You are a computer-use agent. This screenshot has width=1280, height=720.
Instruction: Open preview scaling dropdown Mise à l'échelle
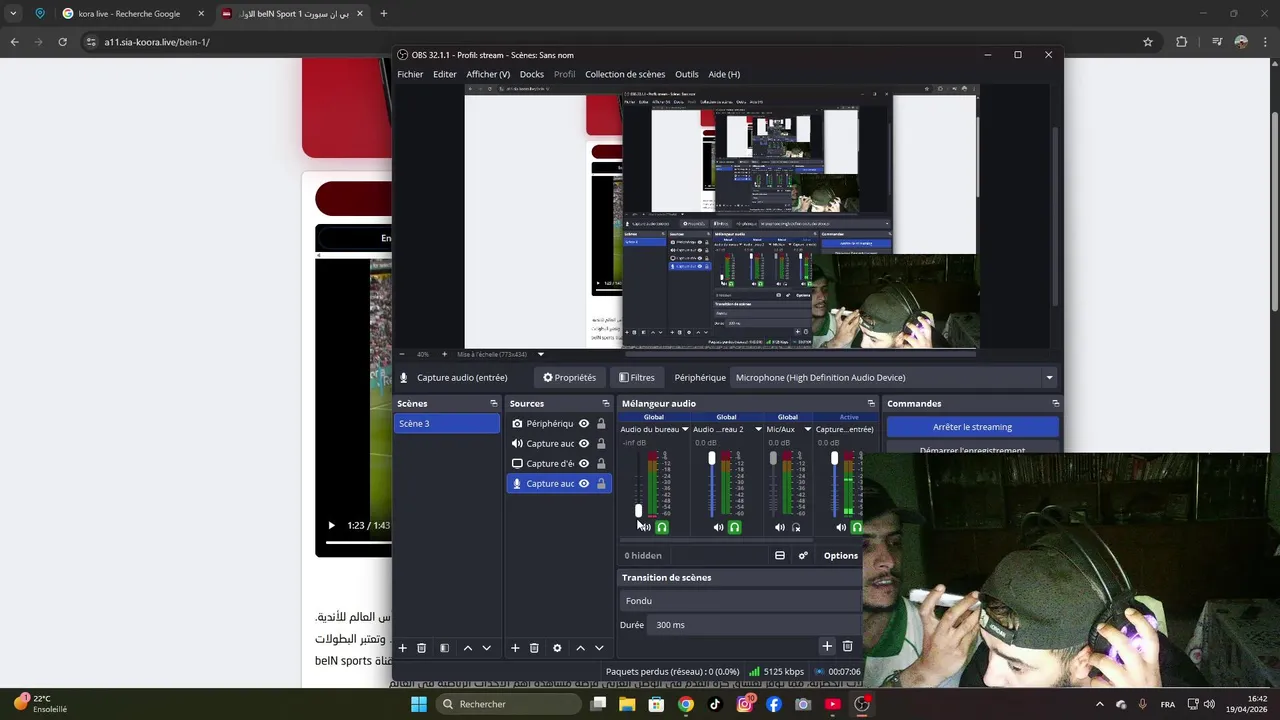(x=541, y=354)
